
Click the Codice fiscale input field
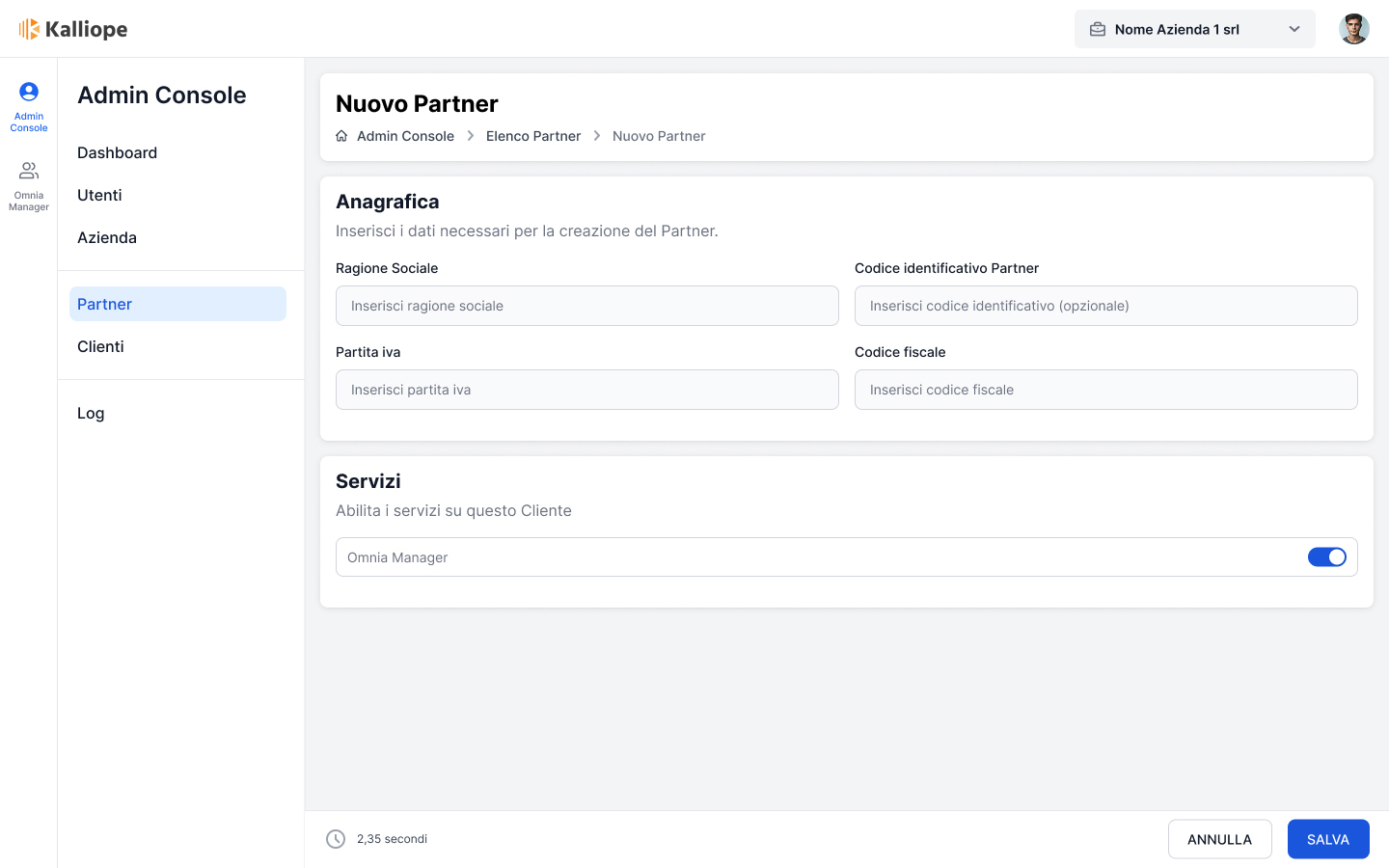point(1105,390)
